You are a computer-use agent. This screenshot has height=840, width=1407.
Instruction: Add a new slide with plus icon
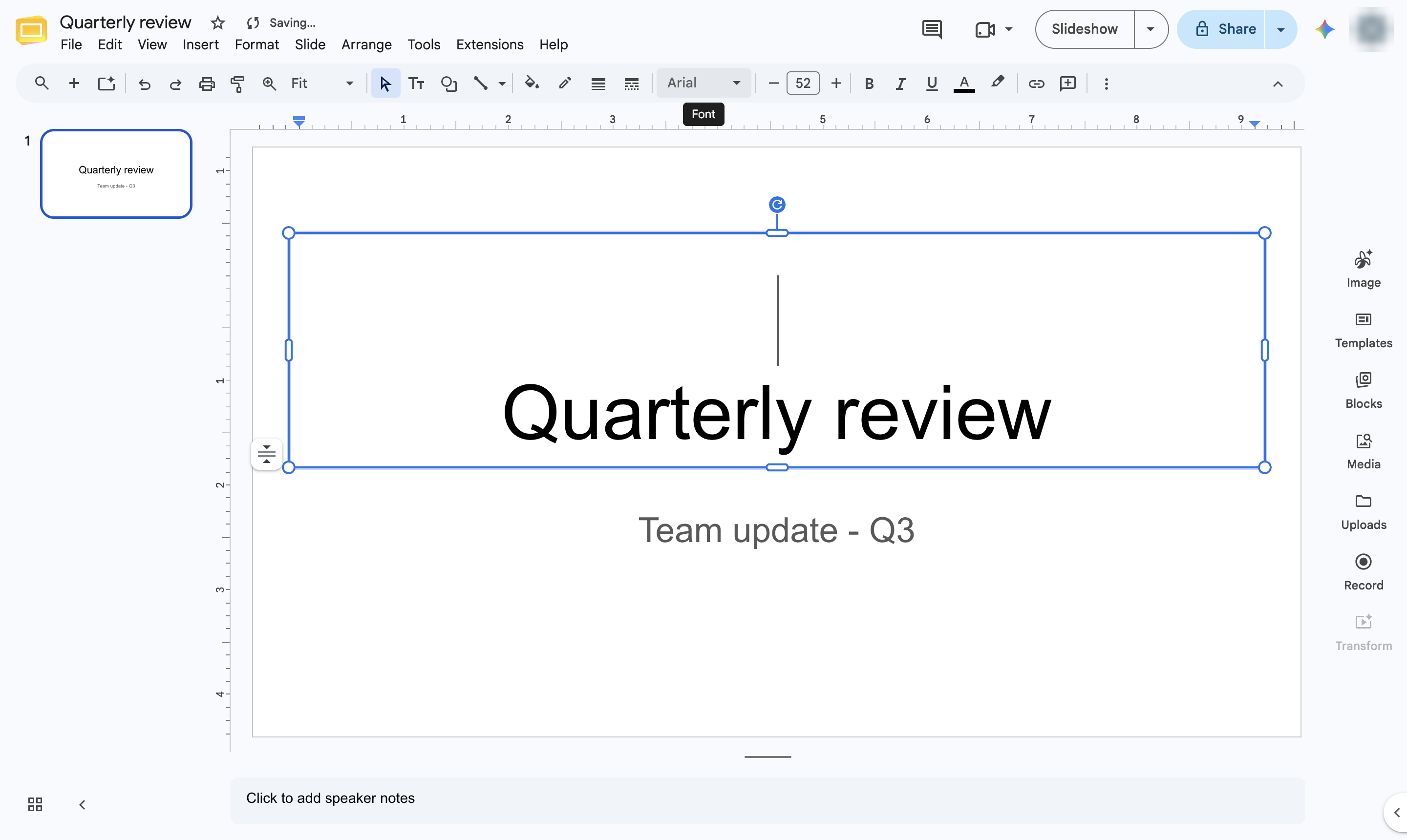74,83
